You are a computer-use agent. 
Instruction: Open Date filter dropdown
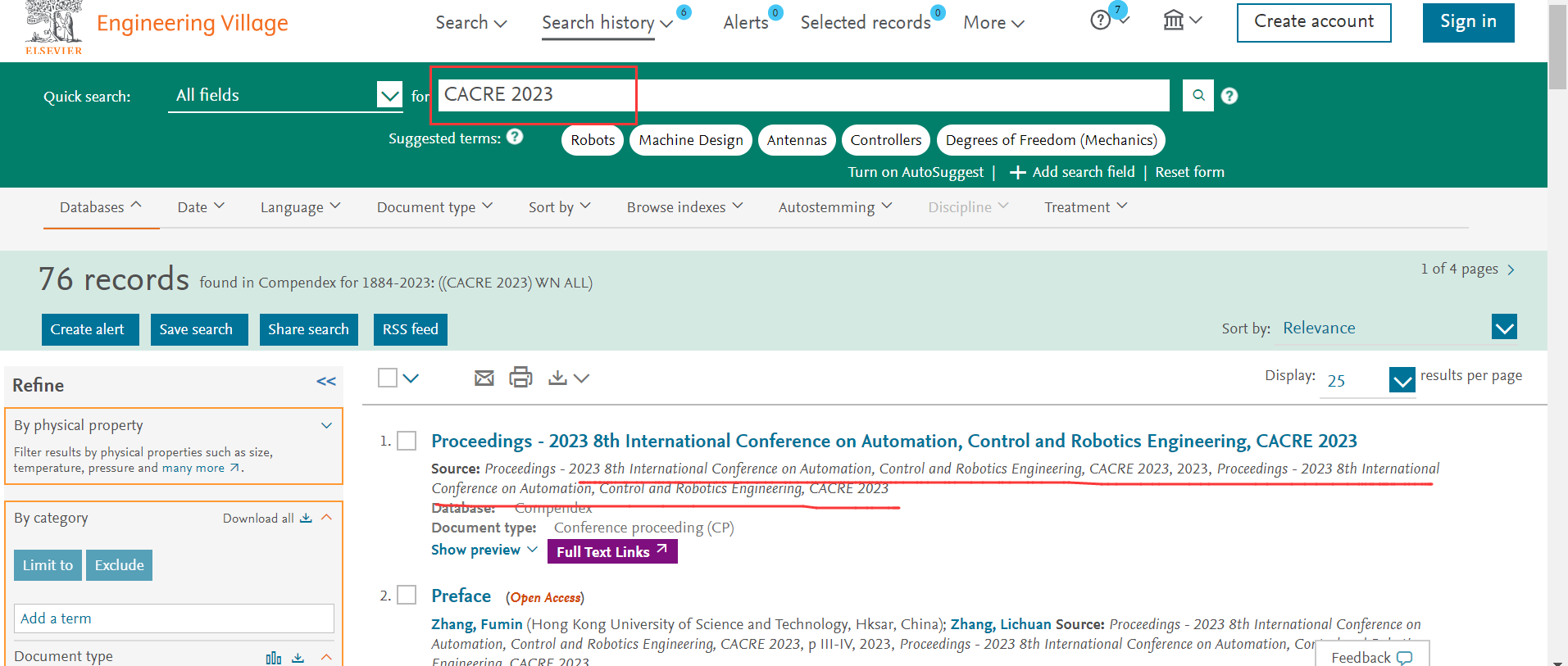click(201, 207)
